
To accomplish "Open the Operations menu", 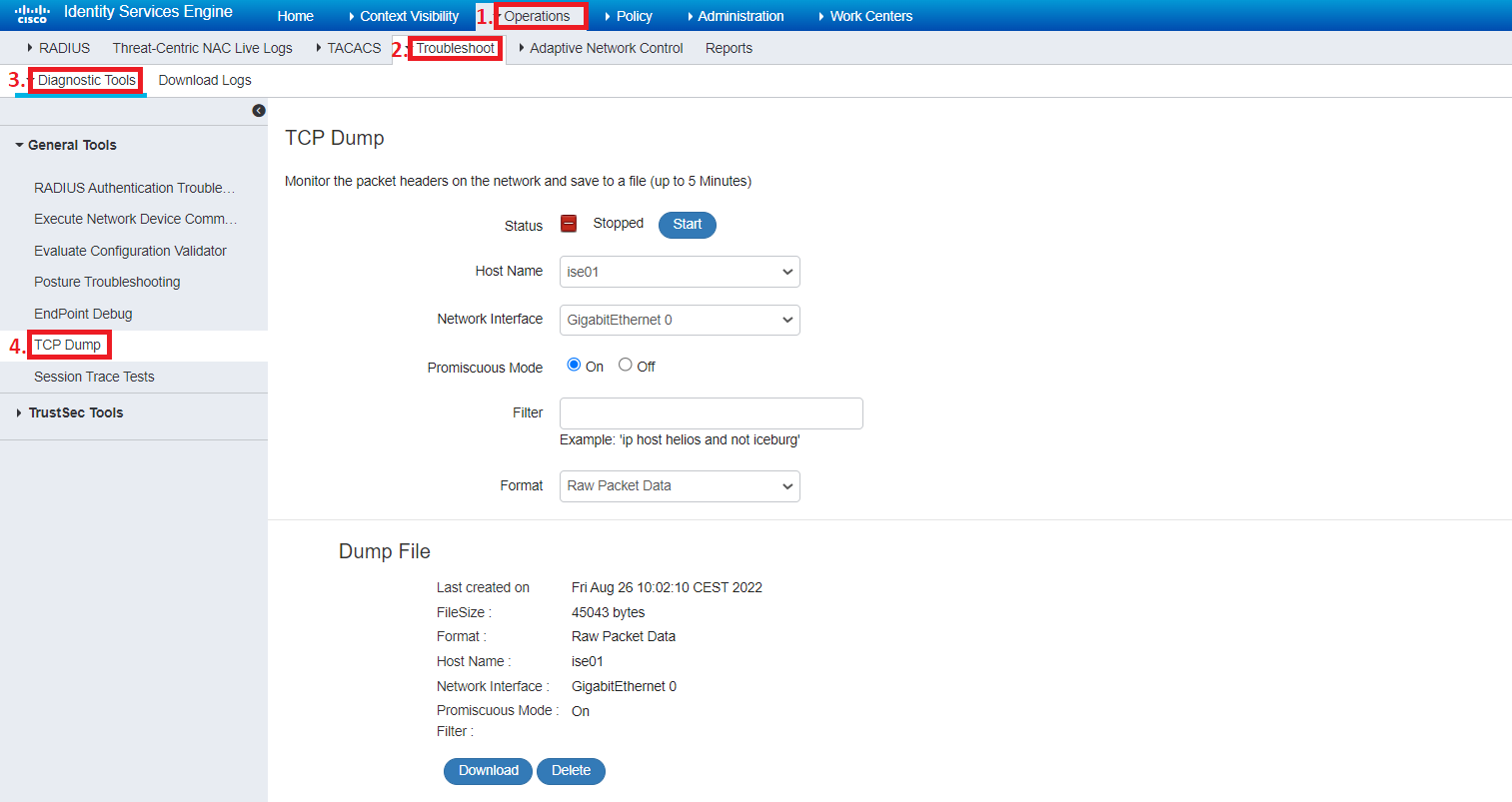I will pos(537,16).
